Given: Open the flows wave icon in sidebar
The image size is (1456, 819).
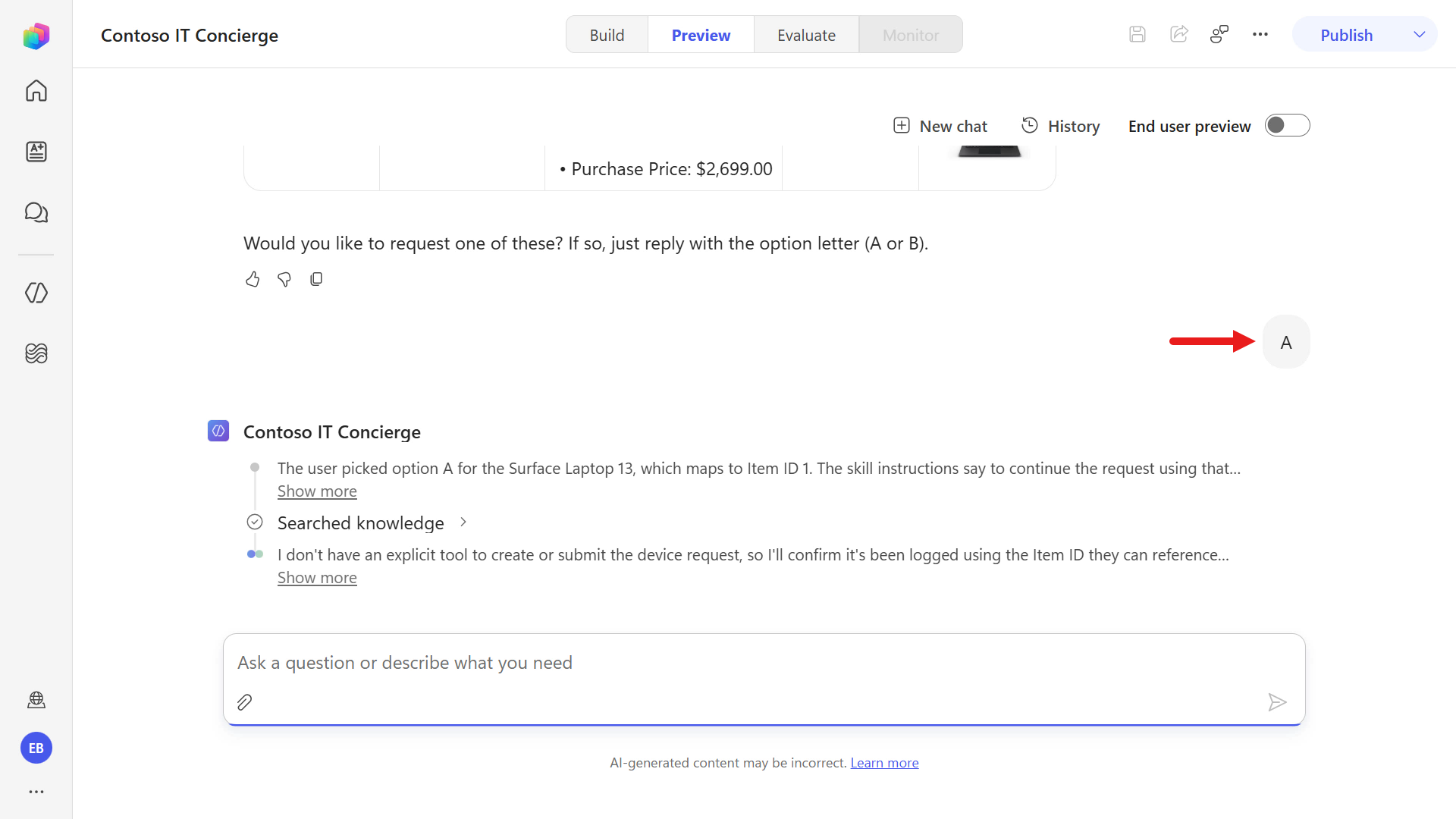Looking at the screenshot, I should click(36, 353).
